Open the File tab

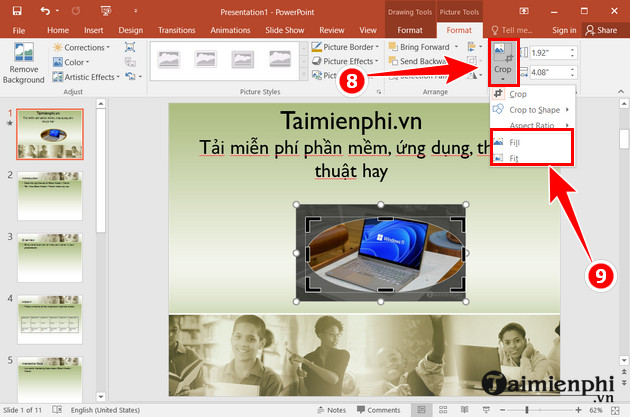pyautogui.click(x=18, y=30)
